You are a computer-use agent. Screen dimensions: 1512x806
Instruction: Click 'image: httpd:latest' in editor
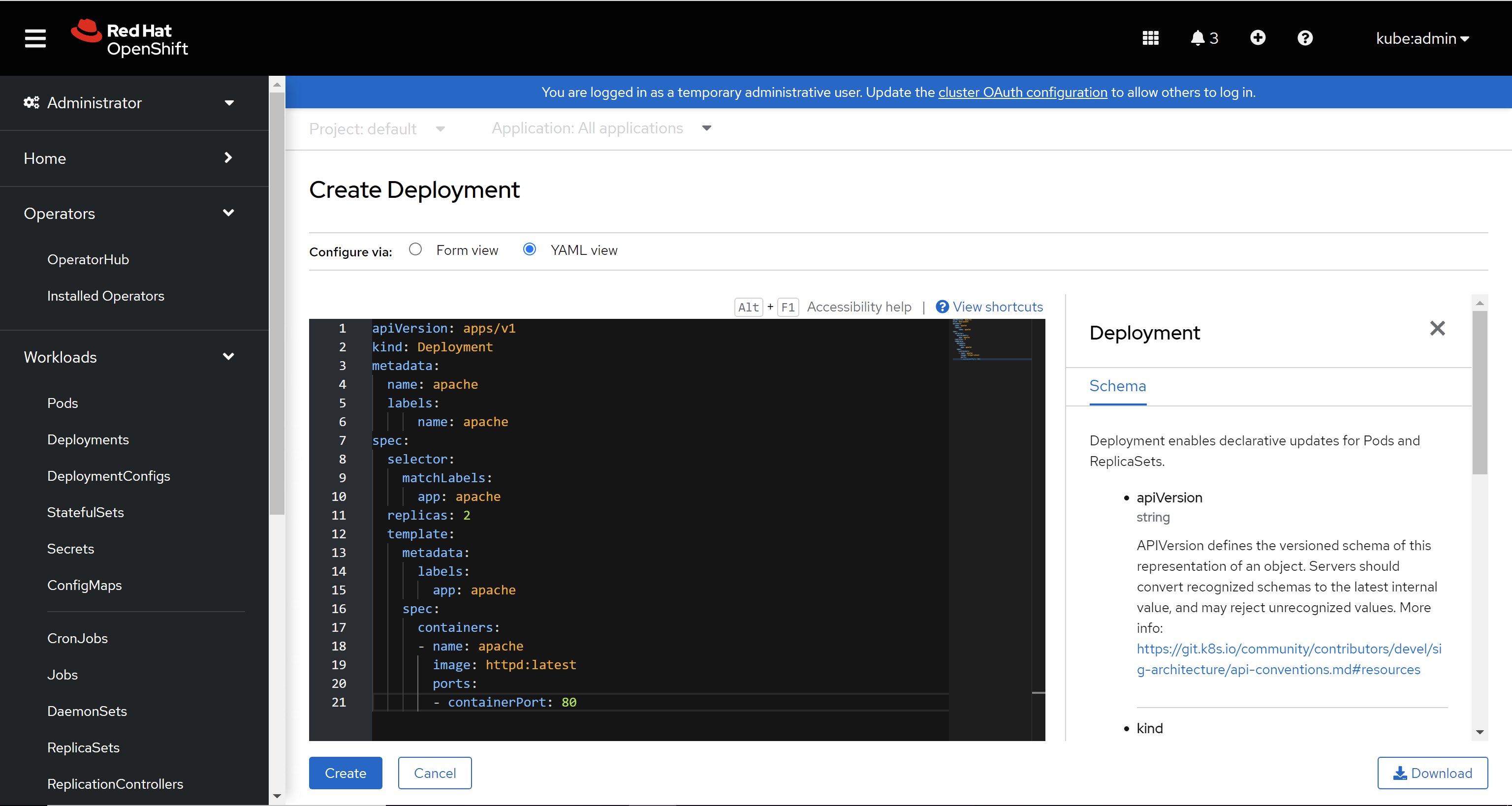[504, 665]
